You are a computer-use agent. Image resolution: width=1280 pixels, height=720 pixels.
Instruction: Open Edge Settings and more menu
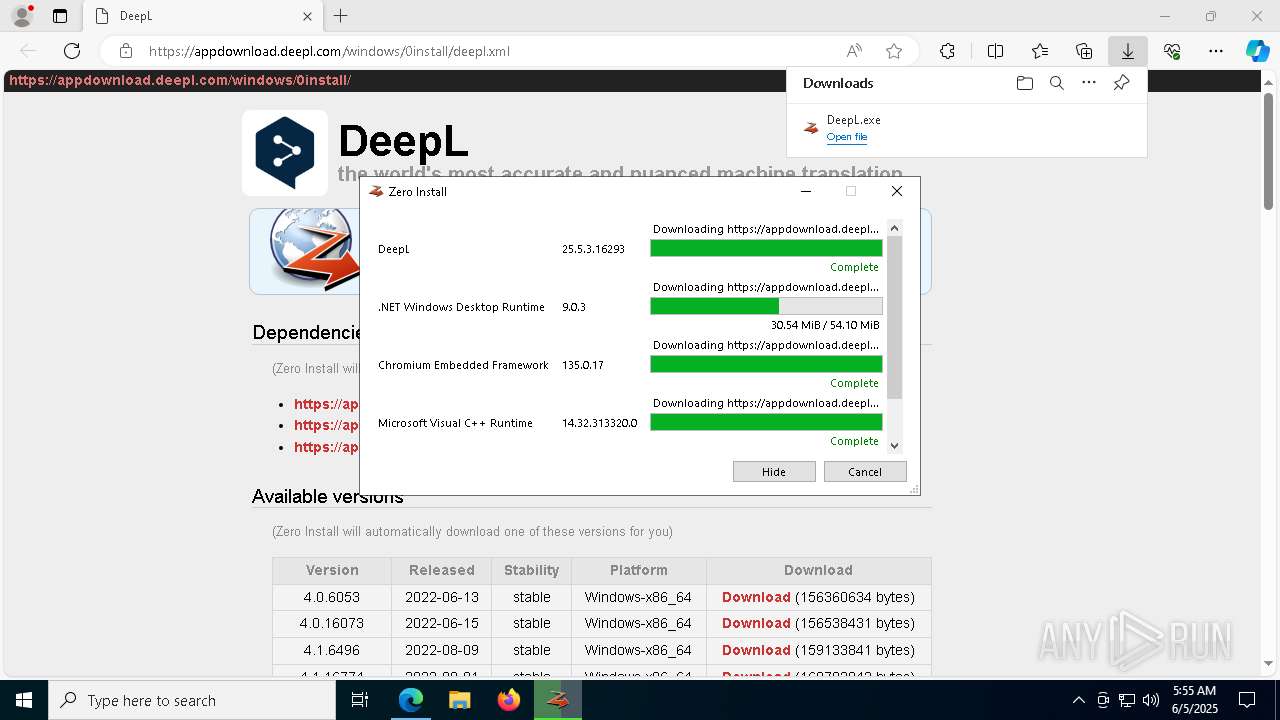(x=1216, y=51)
